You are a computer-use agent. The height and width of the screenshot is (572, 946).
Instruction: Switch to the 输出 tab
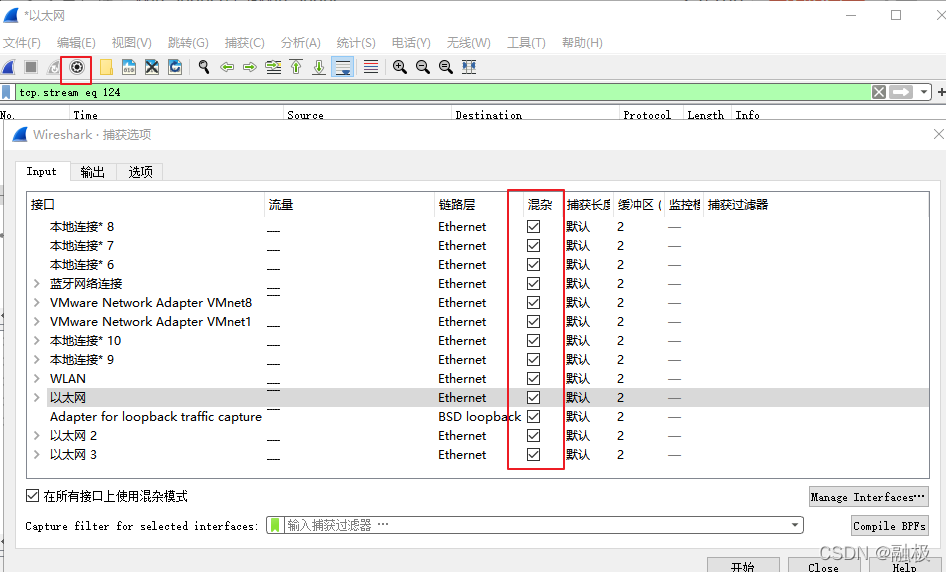(x=93, y=172)
